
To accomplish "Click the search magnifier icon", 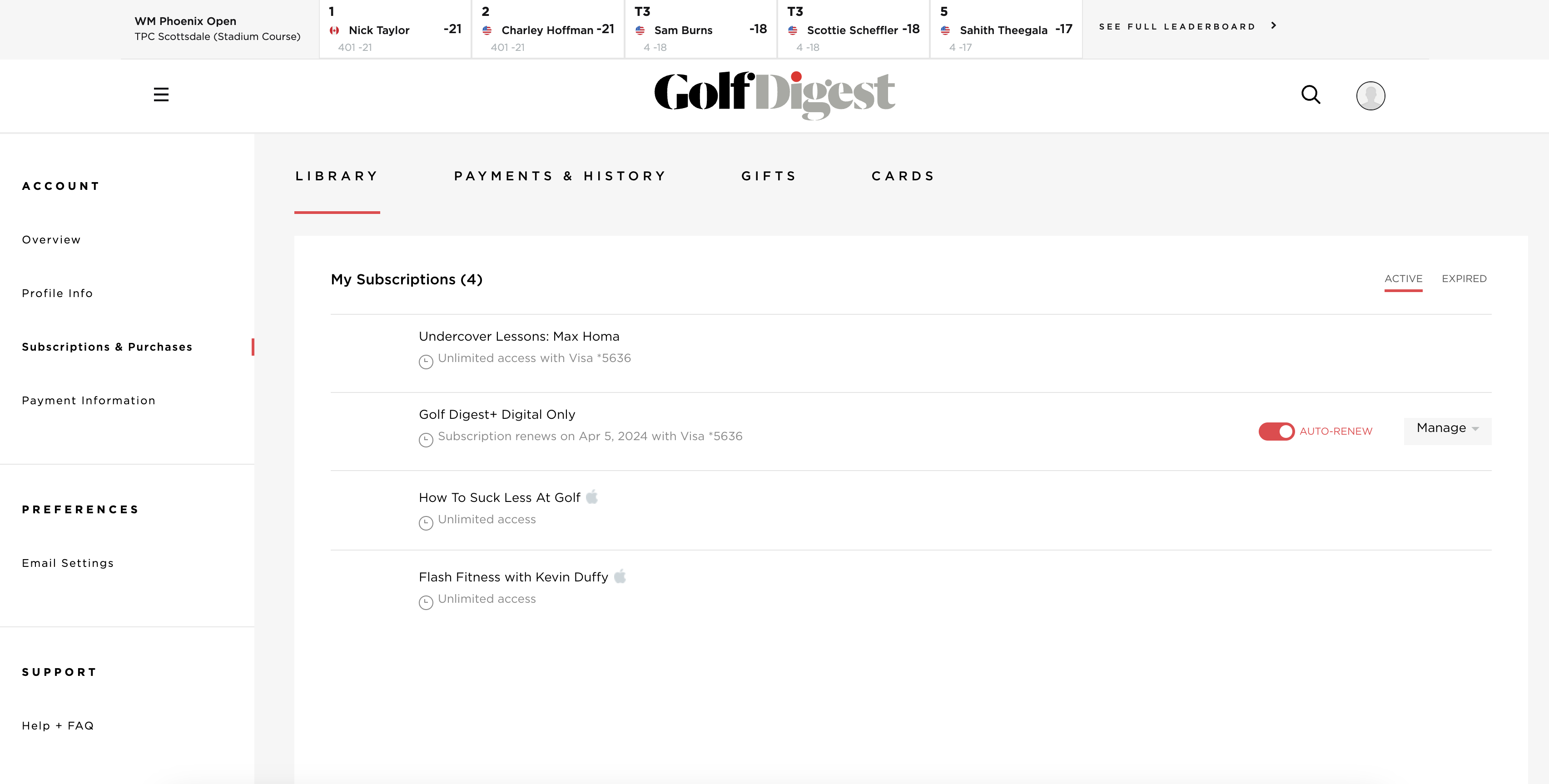I will (1311, 95).
